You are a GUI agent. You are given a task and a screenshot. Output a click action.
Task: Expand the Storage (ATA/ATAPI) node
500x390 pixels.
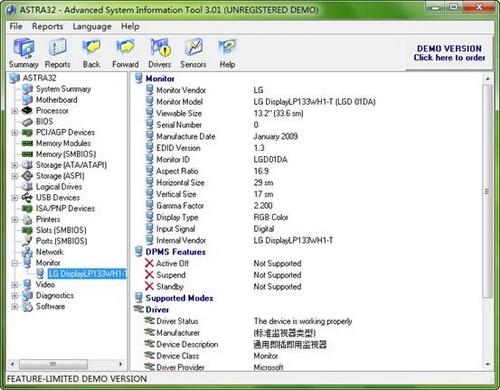15,165
